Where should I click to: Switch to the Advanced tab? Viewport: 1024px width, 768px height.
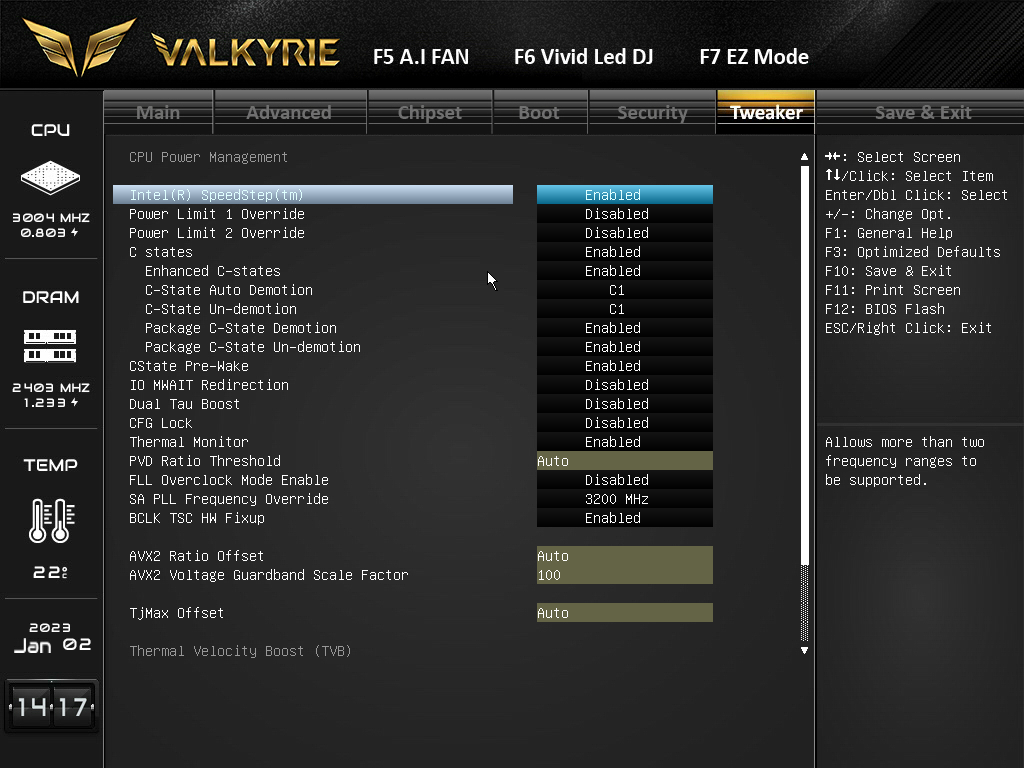pos(289,112)
